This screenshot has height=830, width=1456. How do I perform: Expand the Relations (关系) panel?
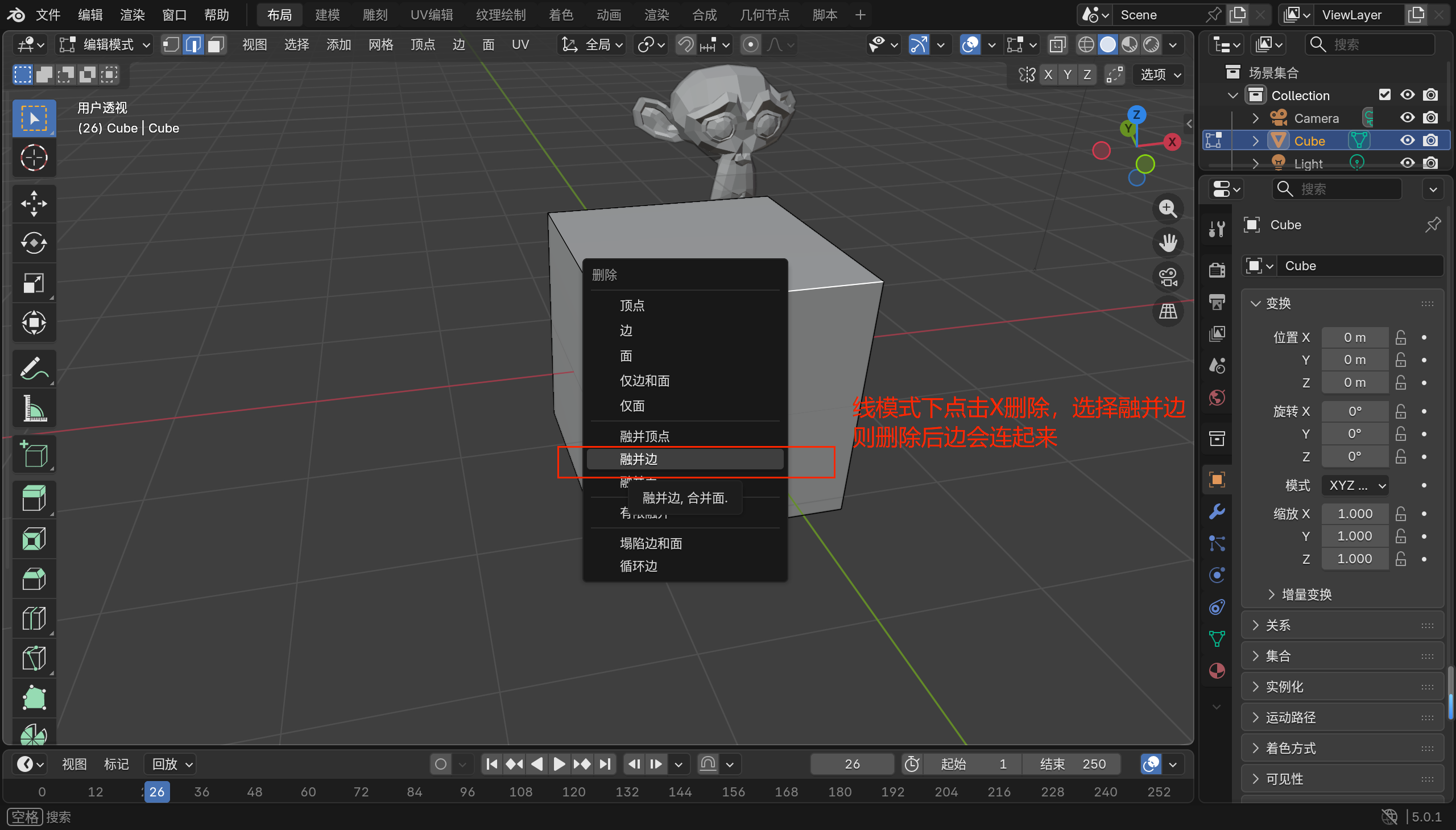pyautogui.click(x=1277, y=625)
